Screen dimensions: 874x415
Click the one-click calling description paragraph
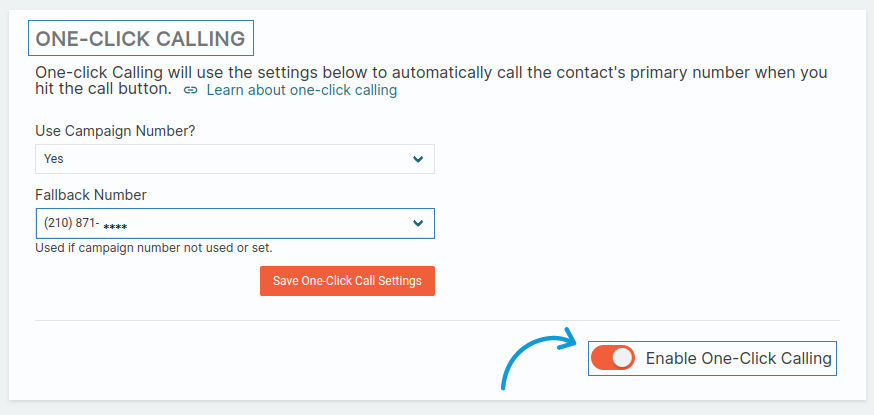pyautogui.click(x=430, y=74)
